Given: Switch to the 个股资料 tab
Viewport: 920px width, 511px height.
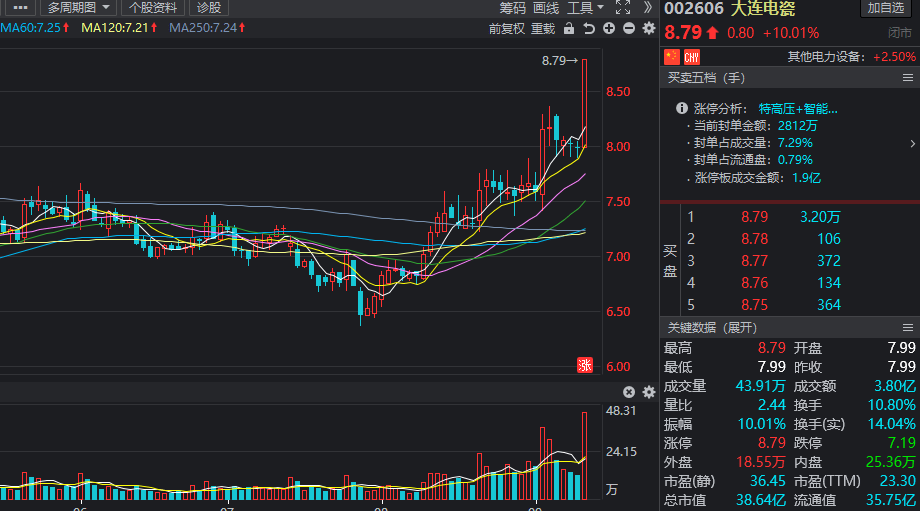Looking at the screenshot, I should pyautogui.click(x=153, y=7).
